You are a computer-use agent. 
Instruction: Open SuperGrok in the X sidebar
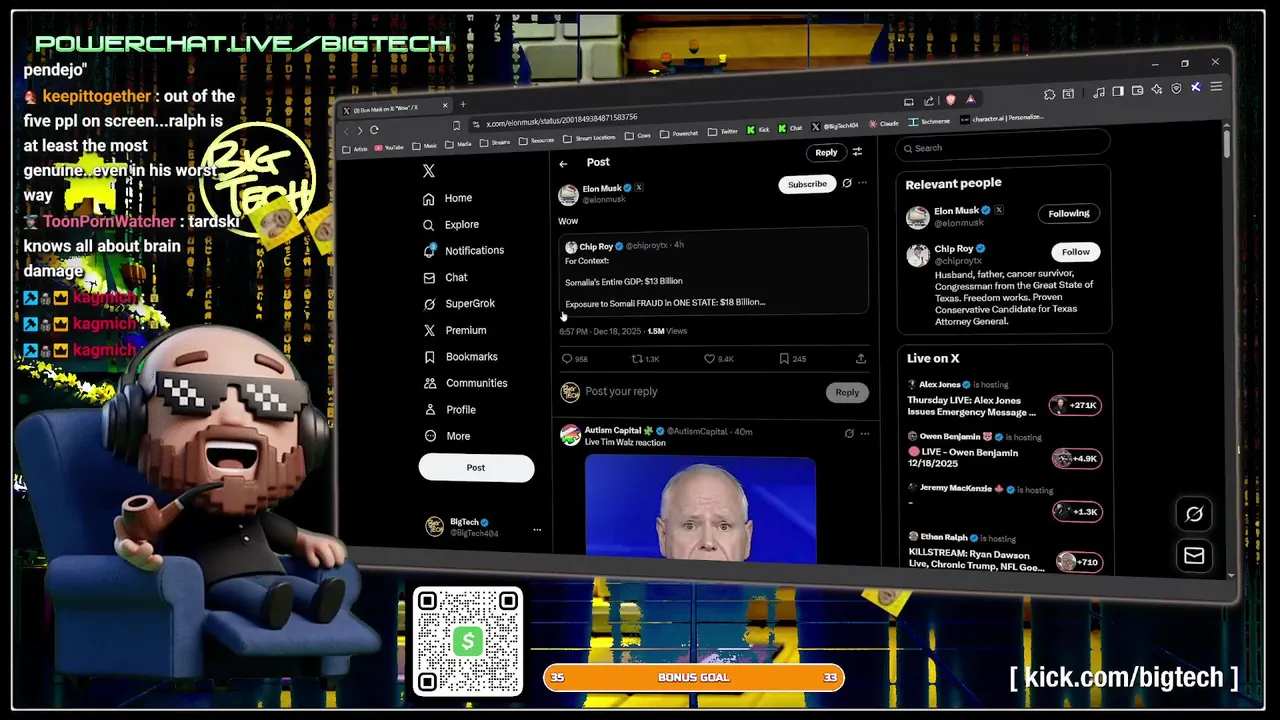[x=458, y=304]
